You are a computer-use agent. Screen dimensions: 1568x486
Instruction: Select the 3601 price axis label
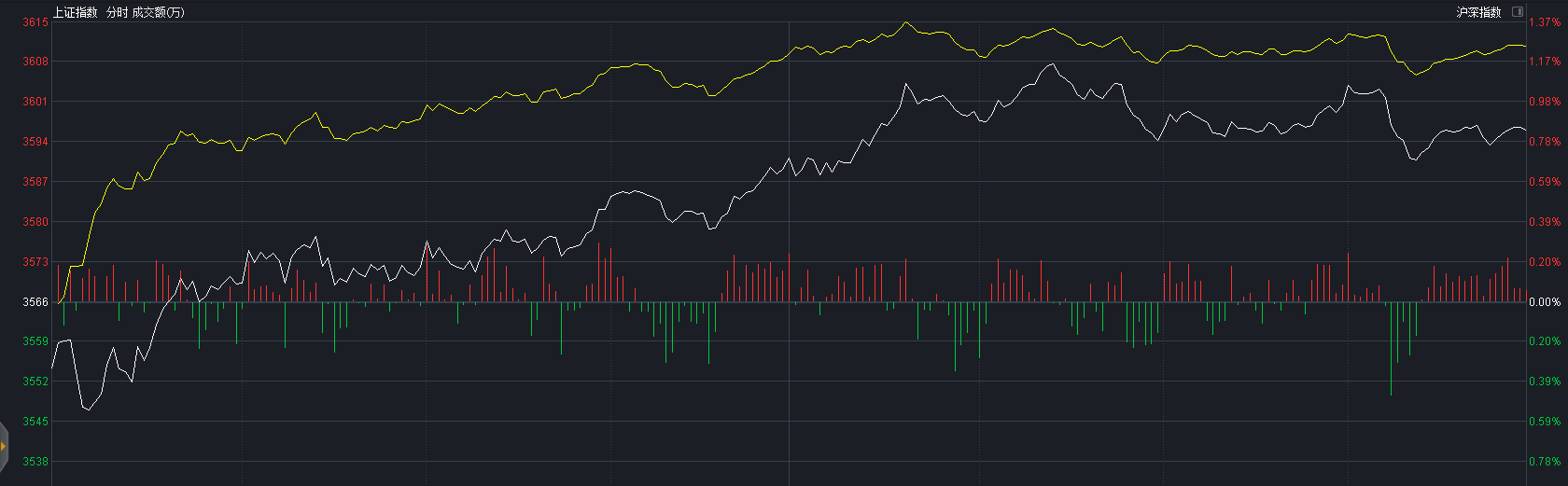[35, 102]
